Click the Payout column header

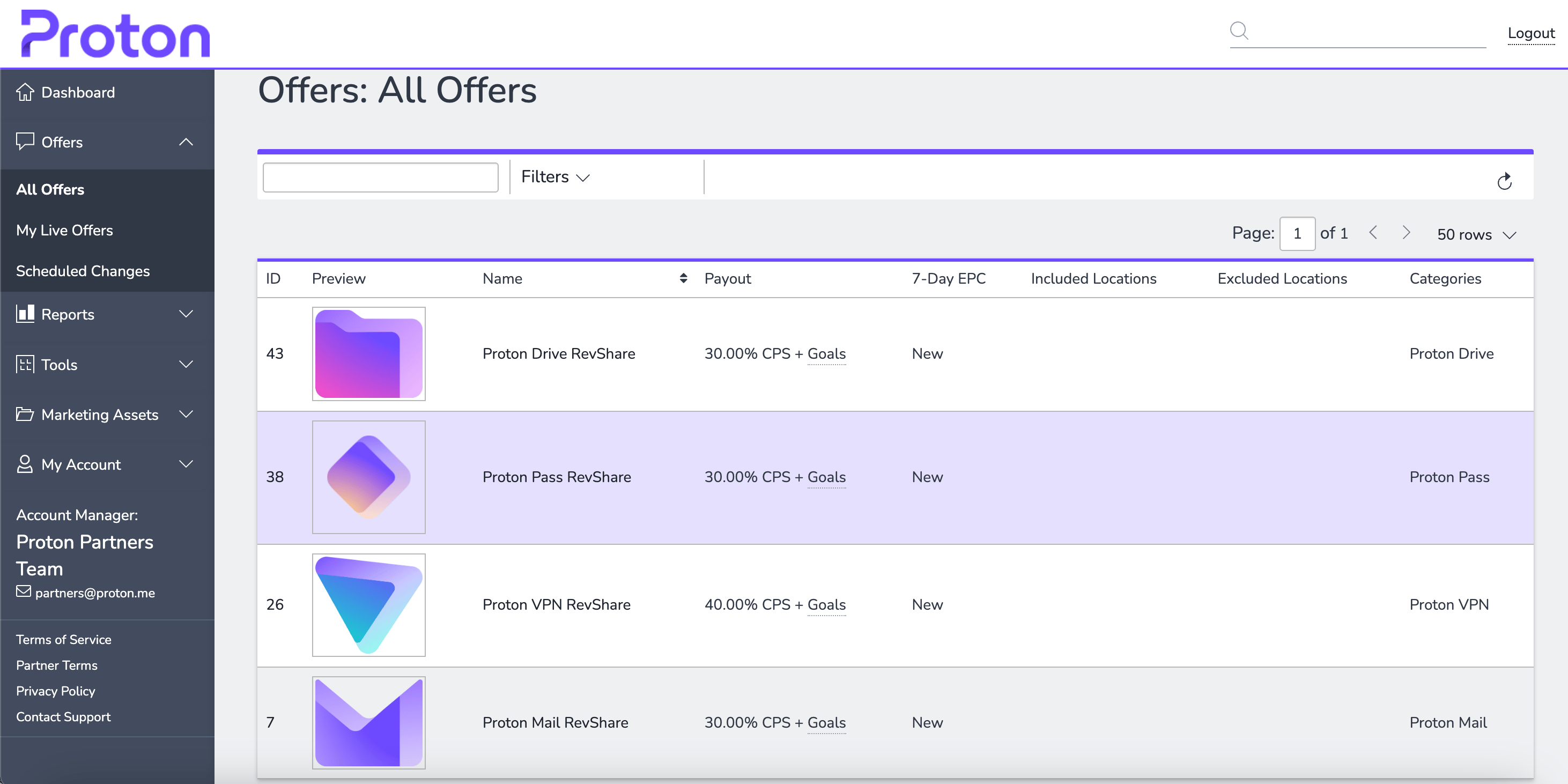point(727,278)
